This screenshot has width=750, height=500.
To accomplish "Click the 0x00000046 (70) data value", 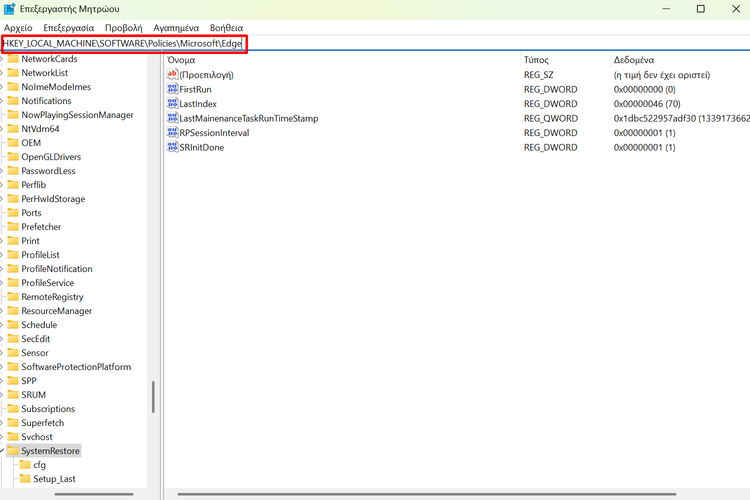I will point(647,104).
